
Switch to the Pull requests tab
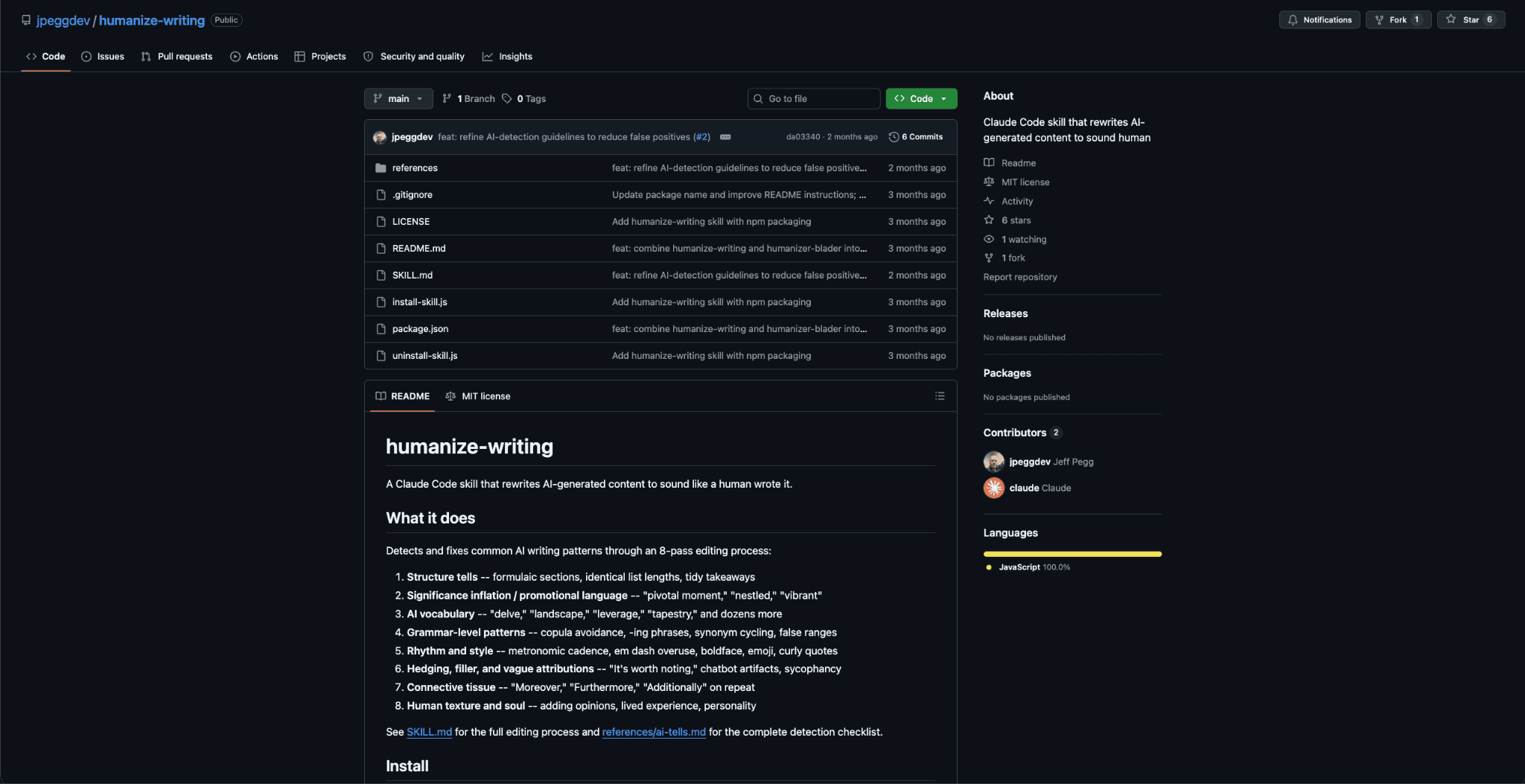[x=176, y=57]
